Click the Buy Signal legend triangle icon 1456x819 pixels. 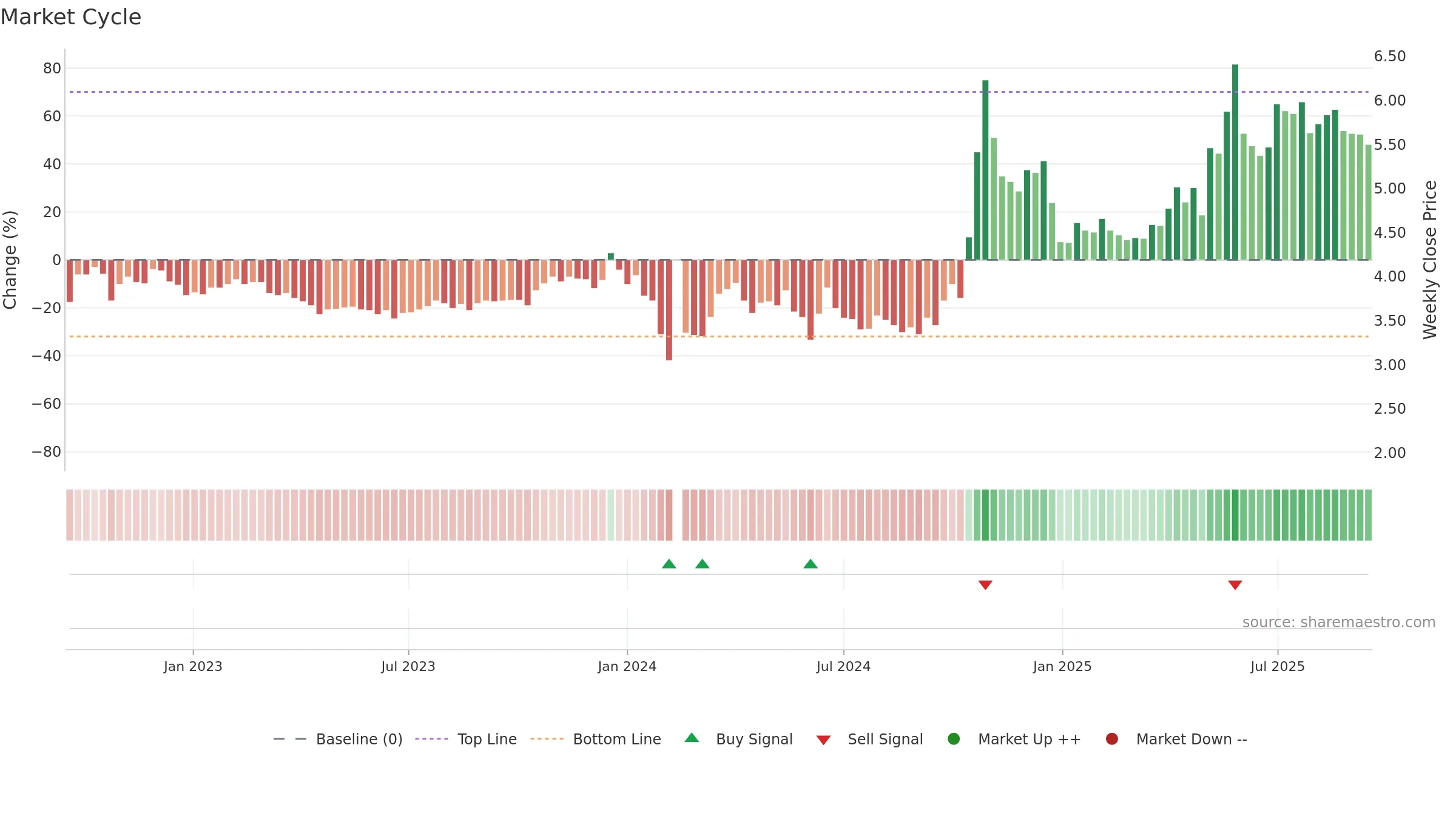[692, 738]
